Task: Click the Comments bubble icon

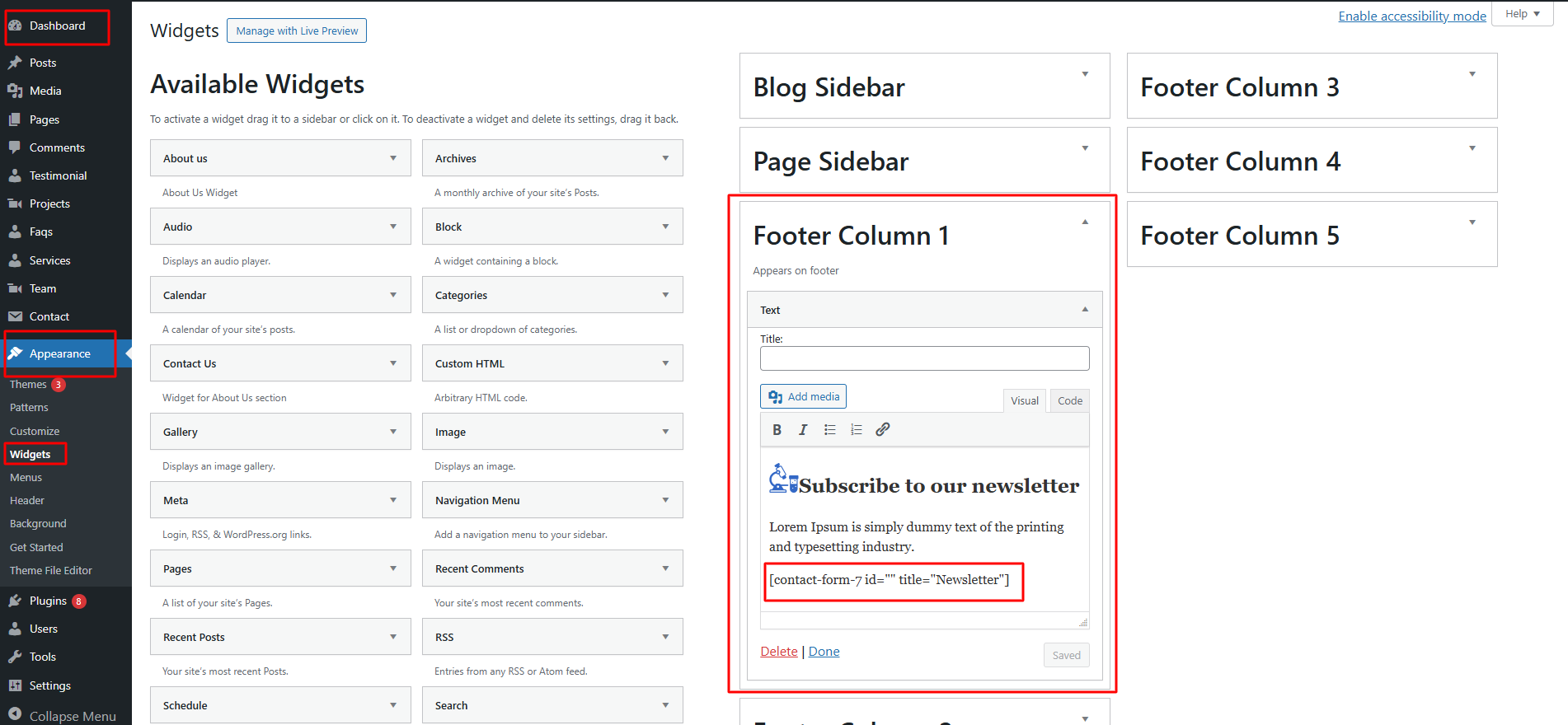Action: (x=15, y=147)
